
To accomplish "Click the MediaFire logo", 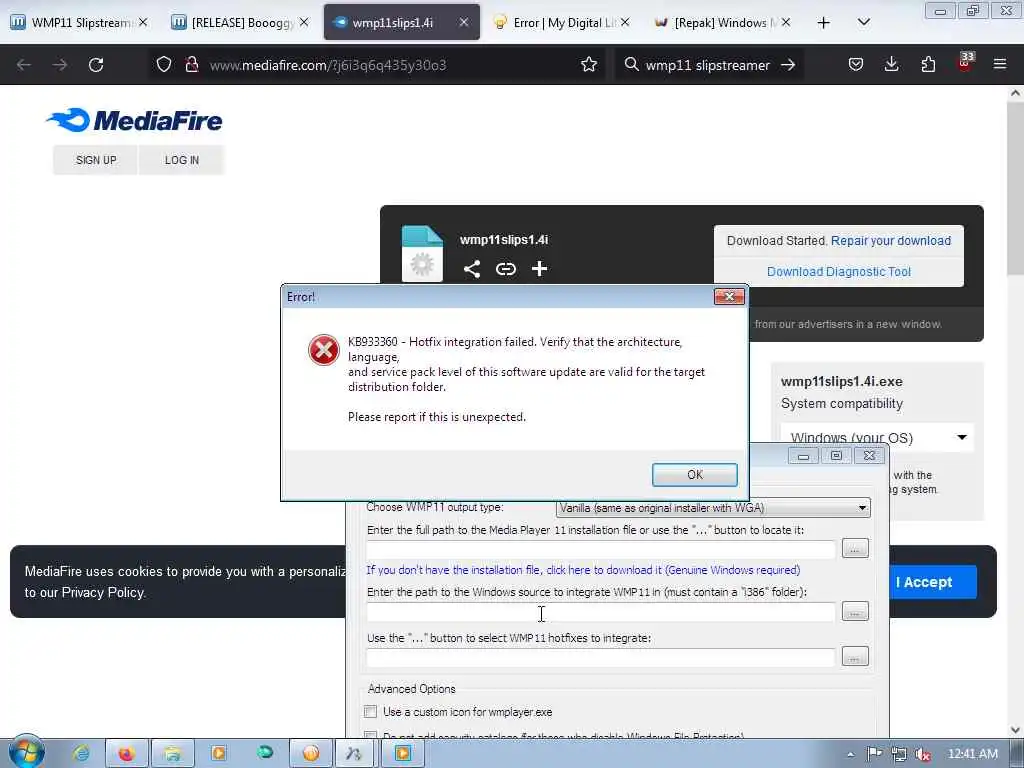I will point(135,120).
